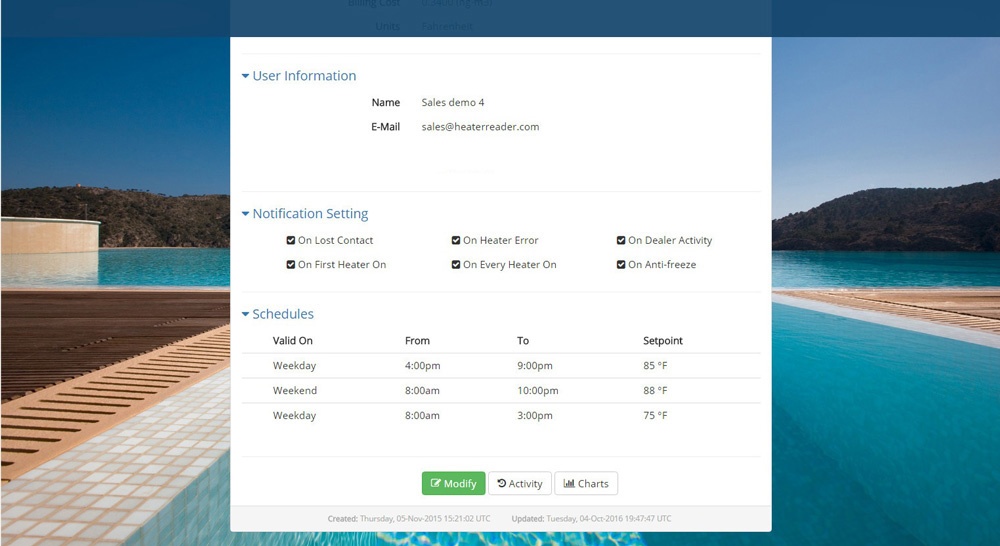This screenshot has height=546, width=1000.
Task: Click the Modify button
Action: 453,484
